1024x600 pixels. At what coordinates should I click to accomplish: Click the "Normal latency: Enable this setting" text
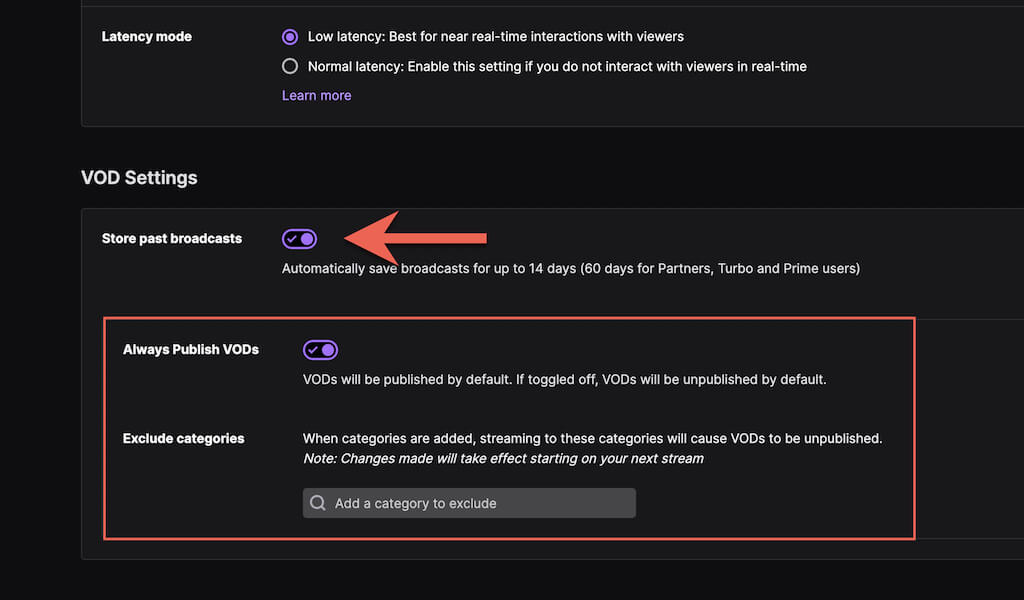coord(557,67)
